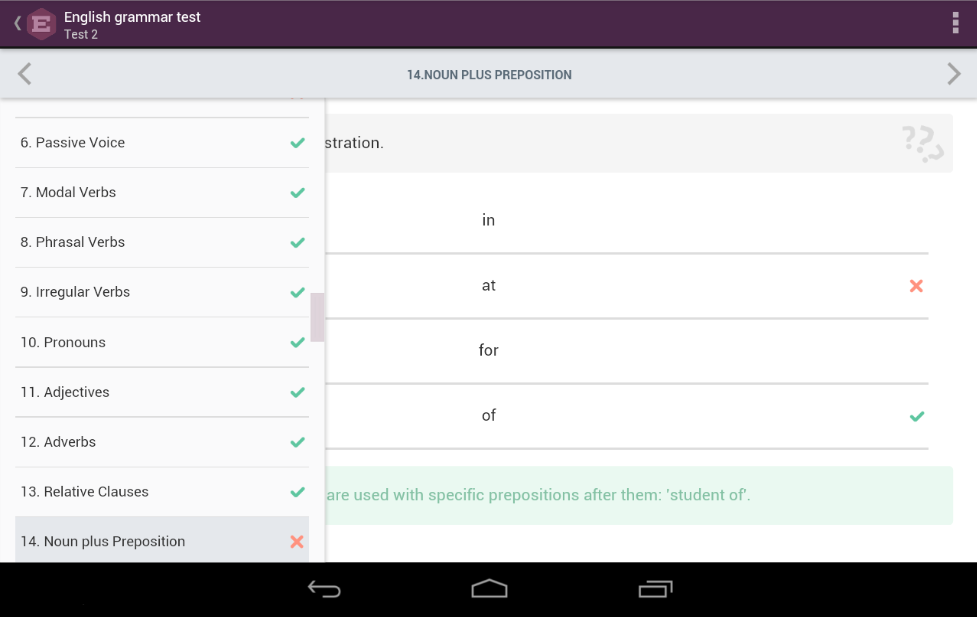
Task: Go to next question with right arrow
Action: point(953,74)
